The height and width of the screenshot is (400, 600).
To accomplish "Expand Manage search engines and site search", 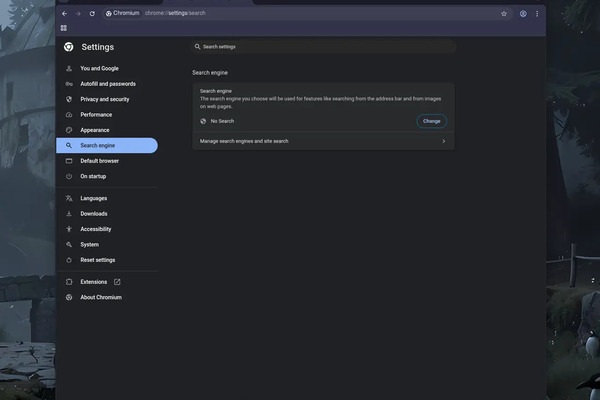I will point(322,141).
